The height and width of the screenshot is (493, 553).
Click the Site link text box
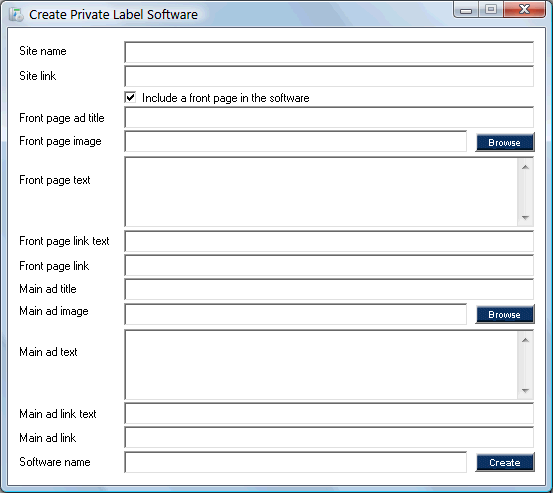[x=329, y=76]
